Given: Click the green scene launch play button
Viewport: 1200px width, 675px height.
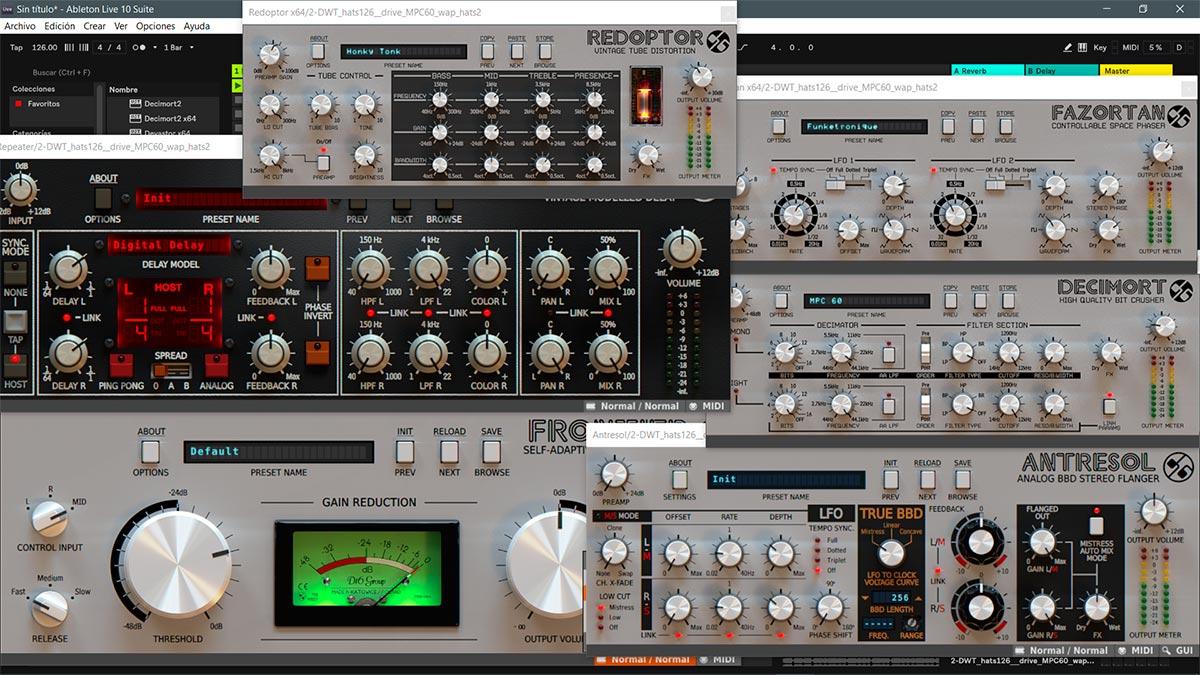Looking at the screenshot, I should (x=237, y=86).
